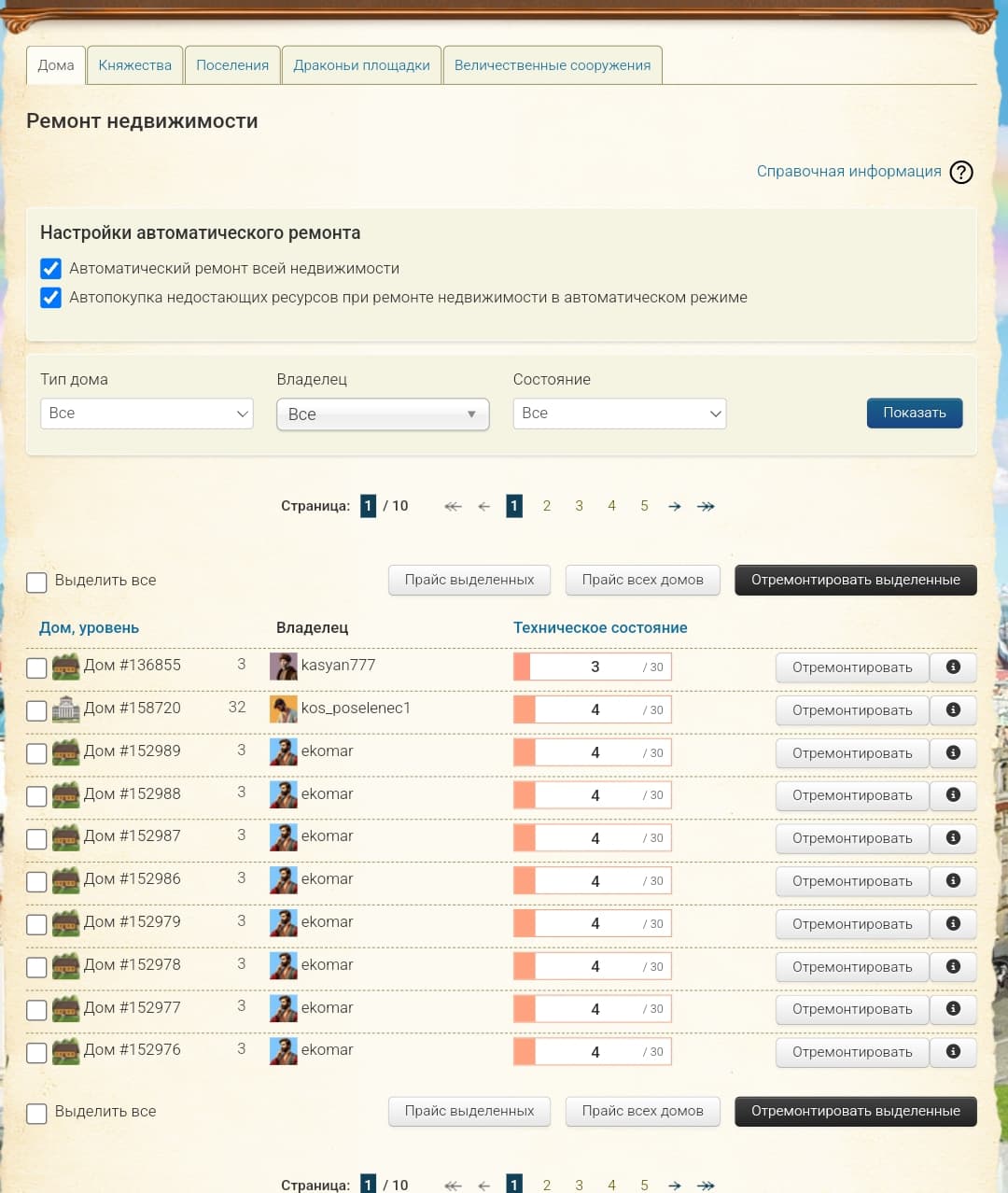The width and height of the screenshot is (1008, 1193).
Task: Open the Тип дома dropdown
Action: click(x=147, y=414)
